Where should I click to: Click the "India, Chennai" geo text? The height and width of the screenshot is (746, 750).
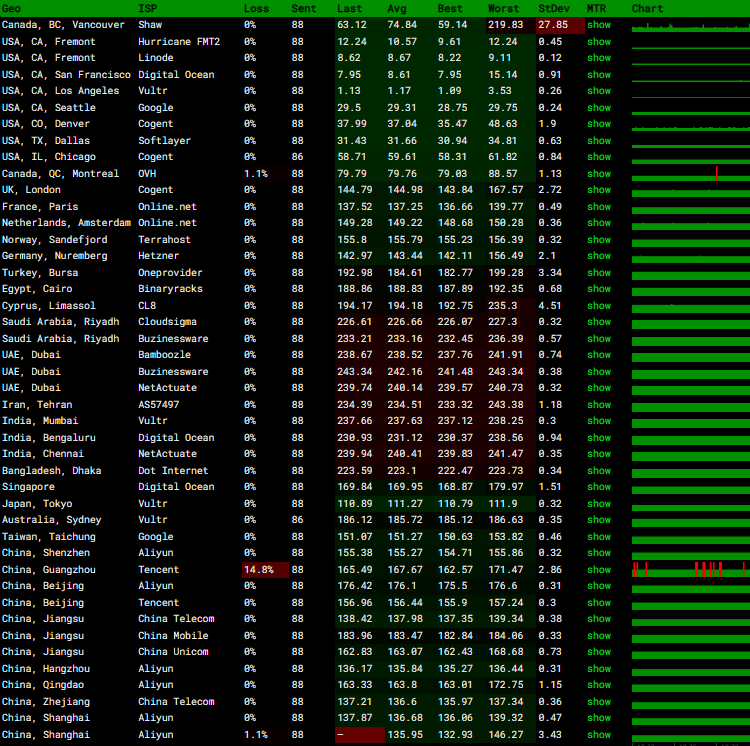43,454
